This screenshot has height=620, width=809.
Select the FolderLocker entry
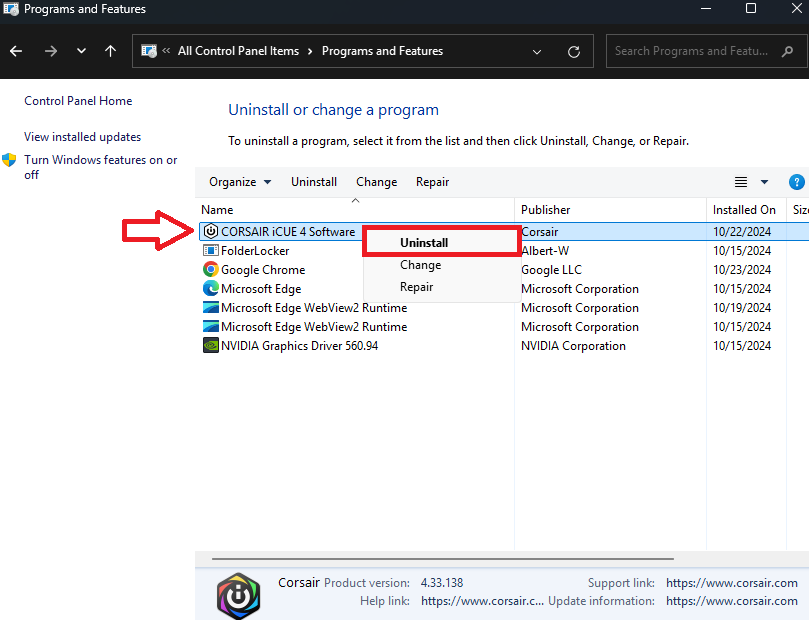pos(255,251)
